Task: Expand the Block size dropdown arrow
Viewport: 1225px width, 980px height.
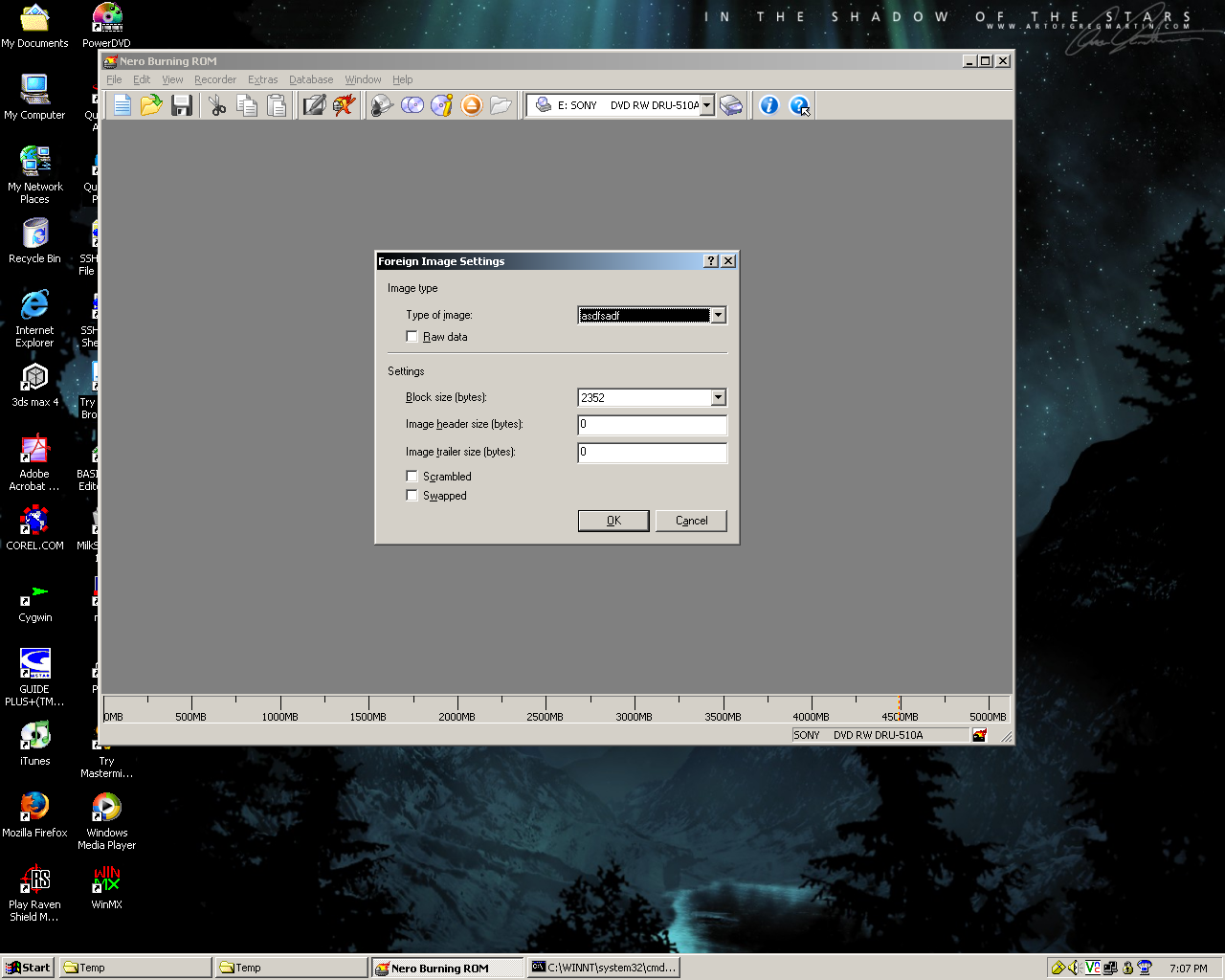Action: pyautogui.click(x=718, y=398)
